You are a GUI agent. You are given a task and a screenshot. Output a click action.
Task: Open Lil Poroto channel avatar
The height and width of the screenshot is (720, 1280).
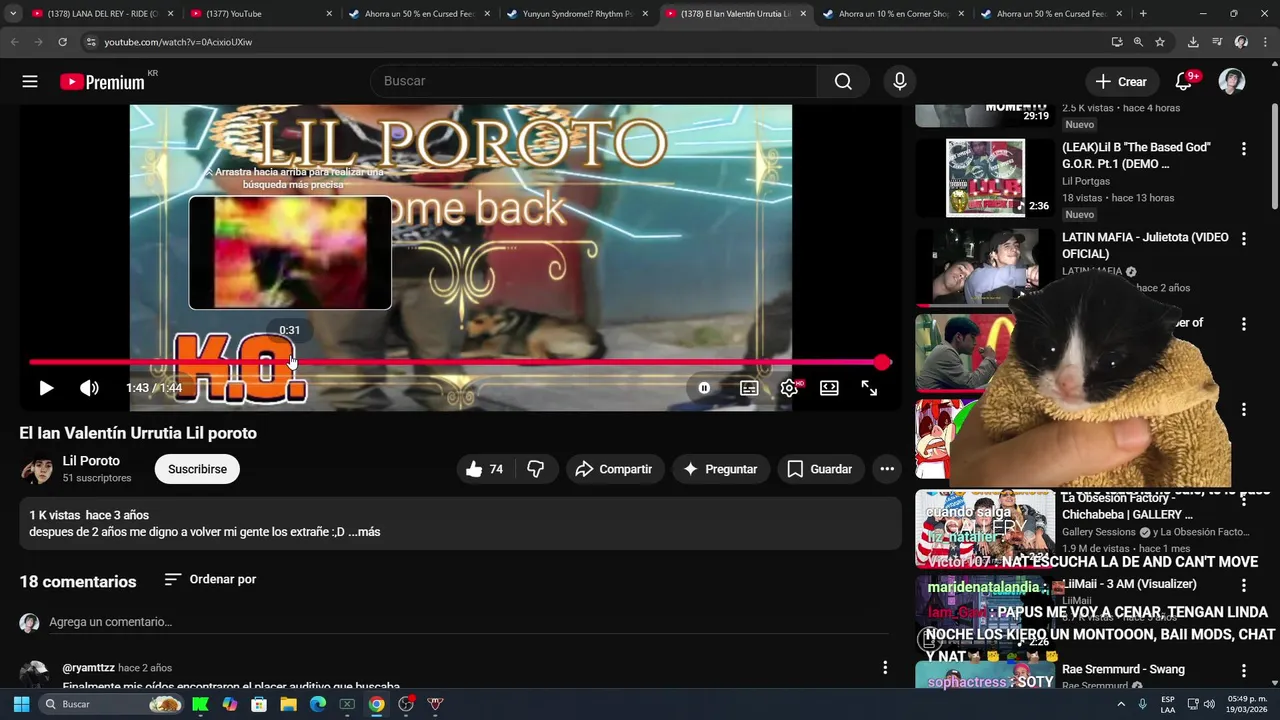tap(38, 469)
